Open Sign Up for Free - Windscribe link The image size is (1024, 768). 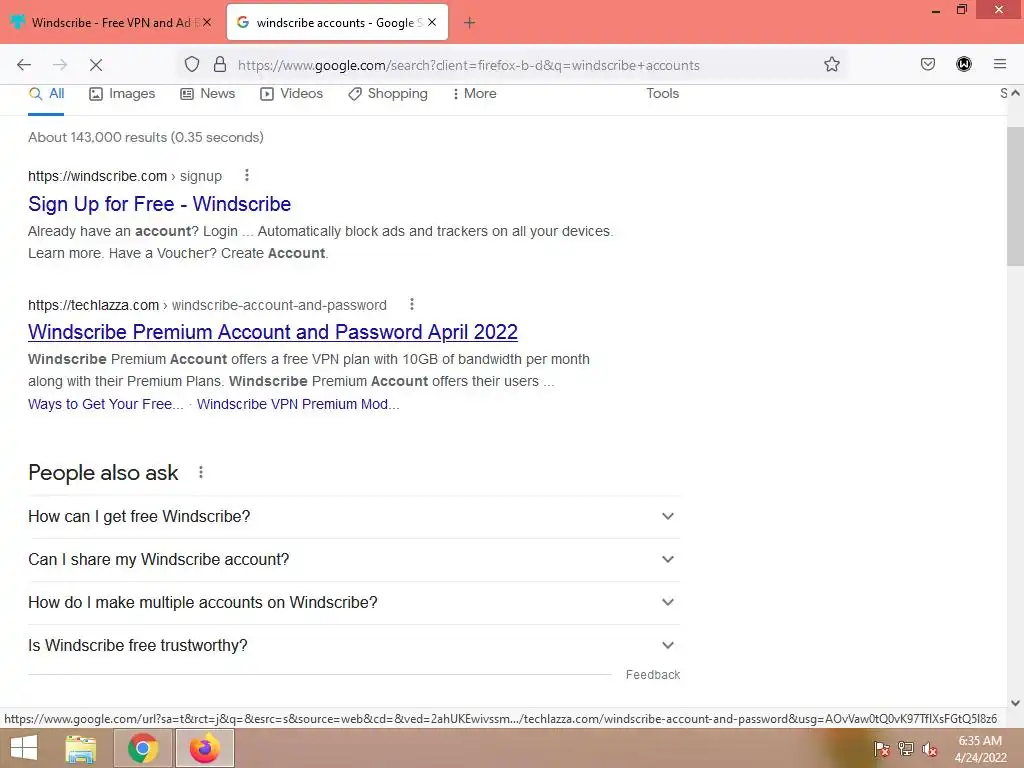159,204
